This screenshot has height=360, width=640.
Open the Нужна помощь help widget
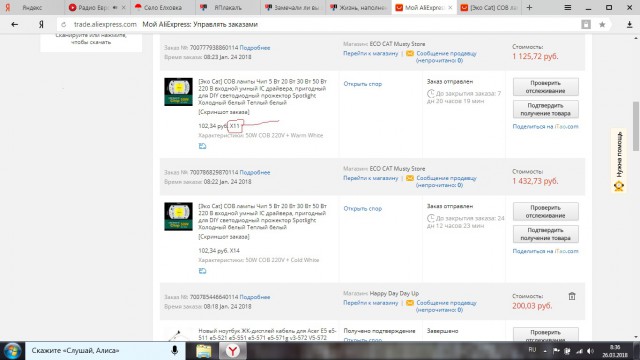pyautogui.click(x=619, y=161)
